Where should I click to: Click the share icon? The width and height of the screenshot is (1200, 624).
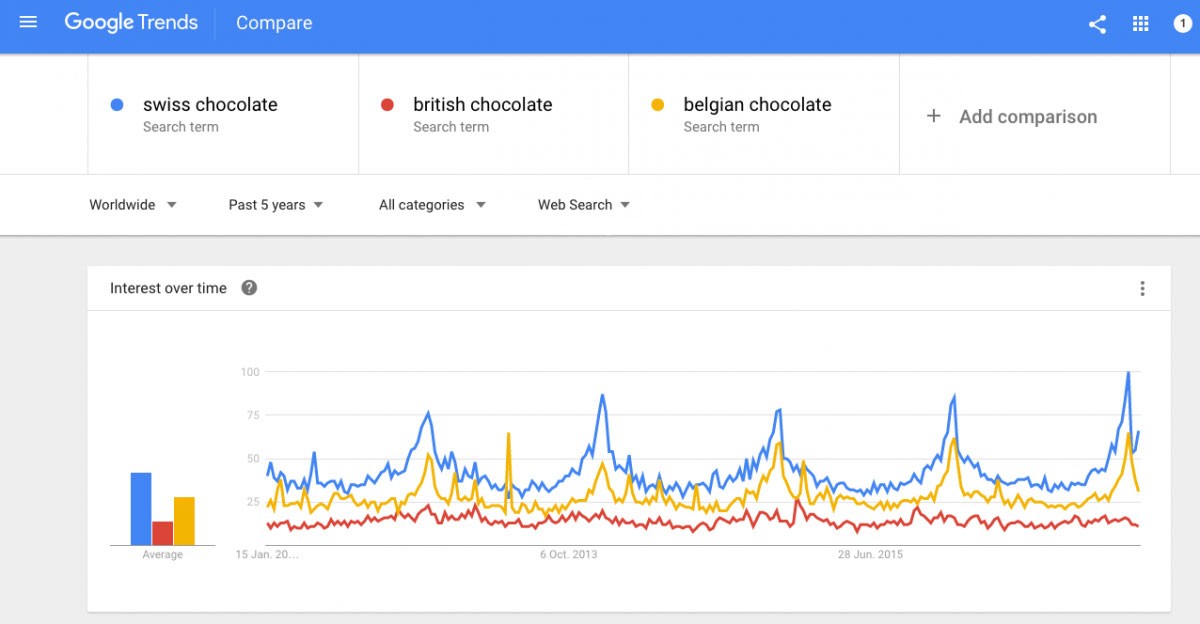point(1097,24)
